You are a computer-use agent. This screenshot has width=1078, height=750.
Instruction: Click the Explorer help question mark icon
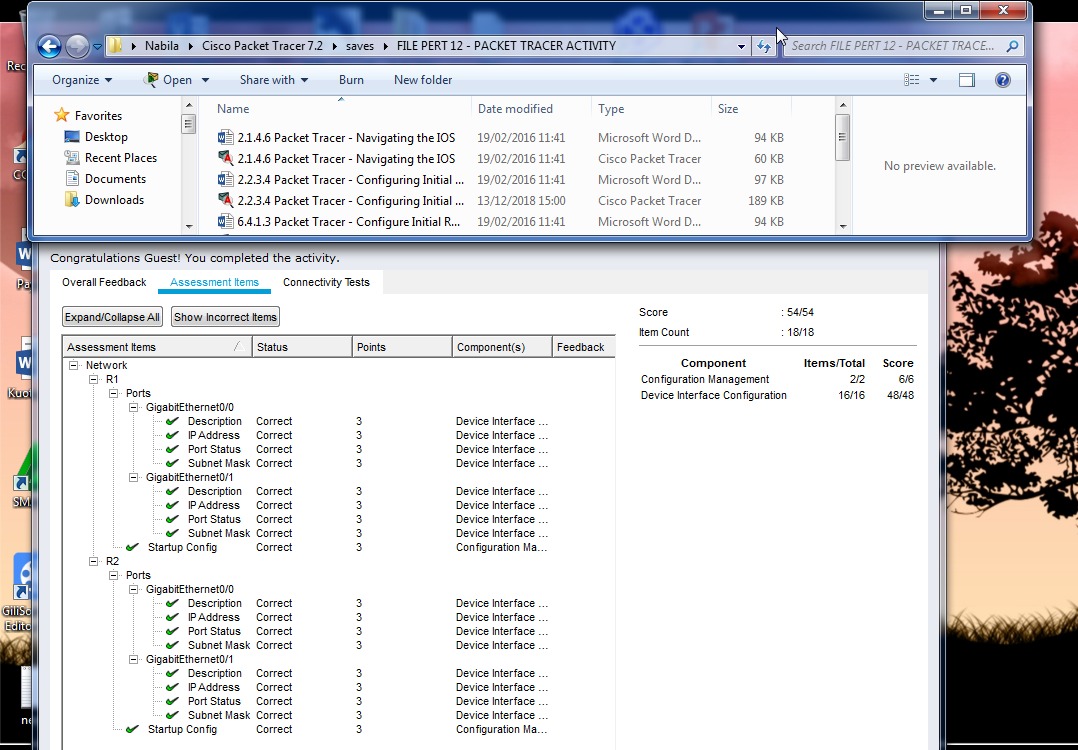pos(1002,80)
